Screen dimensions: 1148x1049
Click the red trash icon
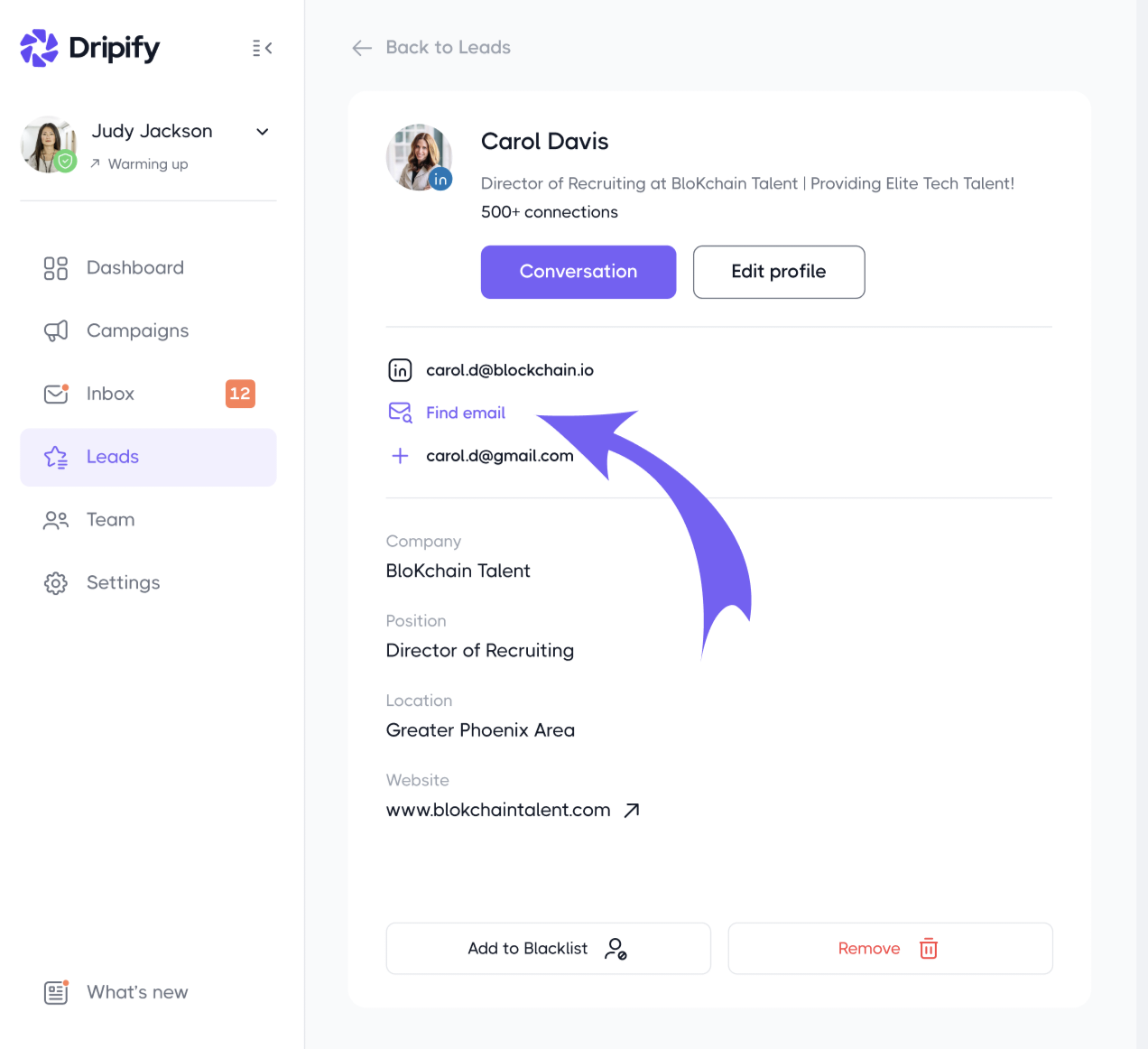(929, 949)
